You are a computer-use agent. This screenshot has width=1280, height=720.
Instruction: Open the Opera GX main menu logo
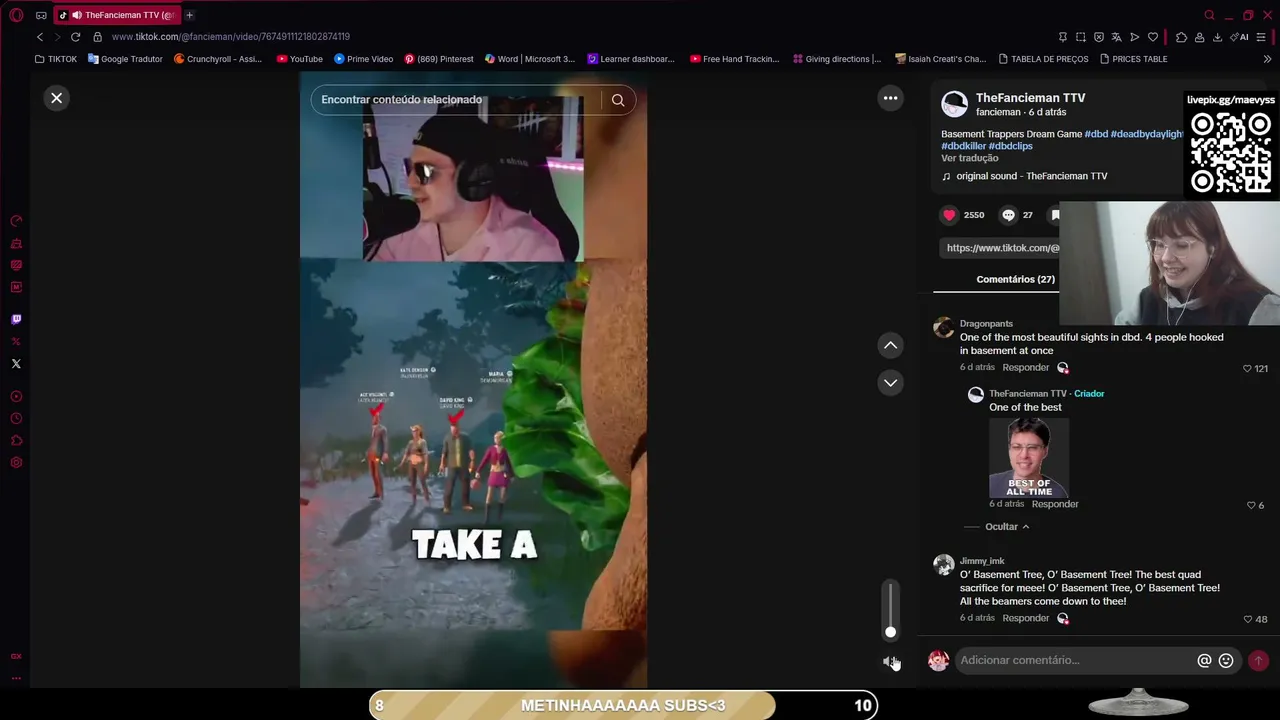coord(16,15)
